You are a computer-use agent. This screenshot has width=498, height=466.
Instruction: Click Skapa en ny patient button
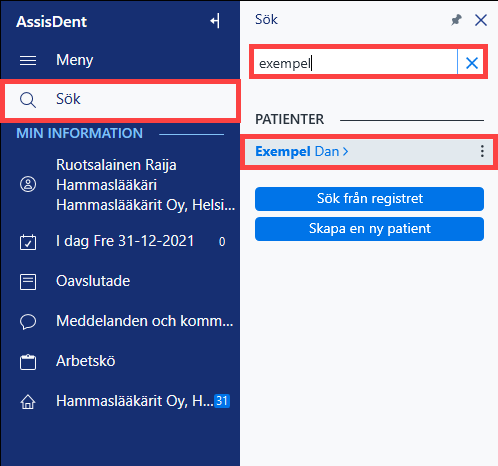click(369, 229)
